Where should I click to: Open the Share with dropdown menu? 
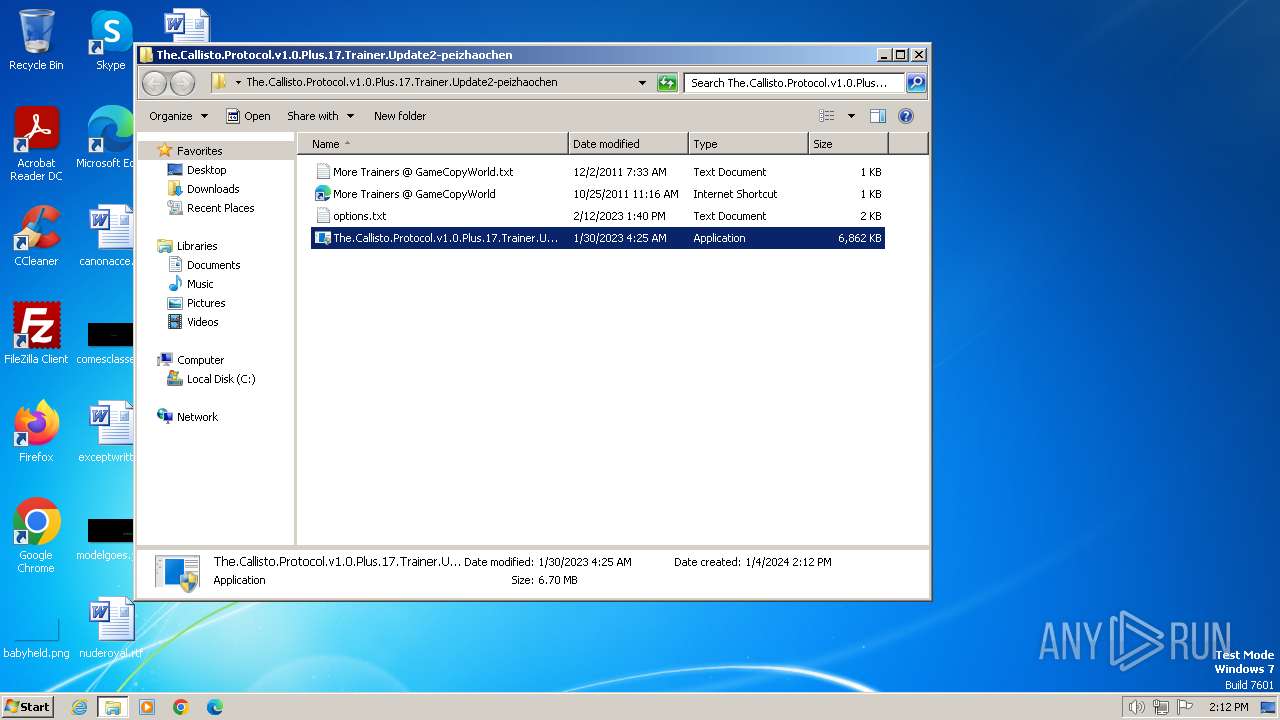tap(320, 116)
